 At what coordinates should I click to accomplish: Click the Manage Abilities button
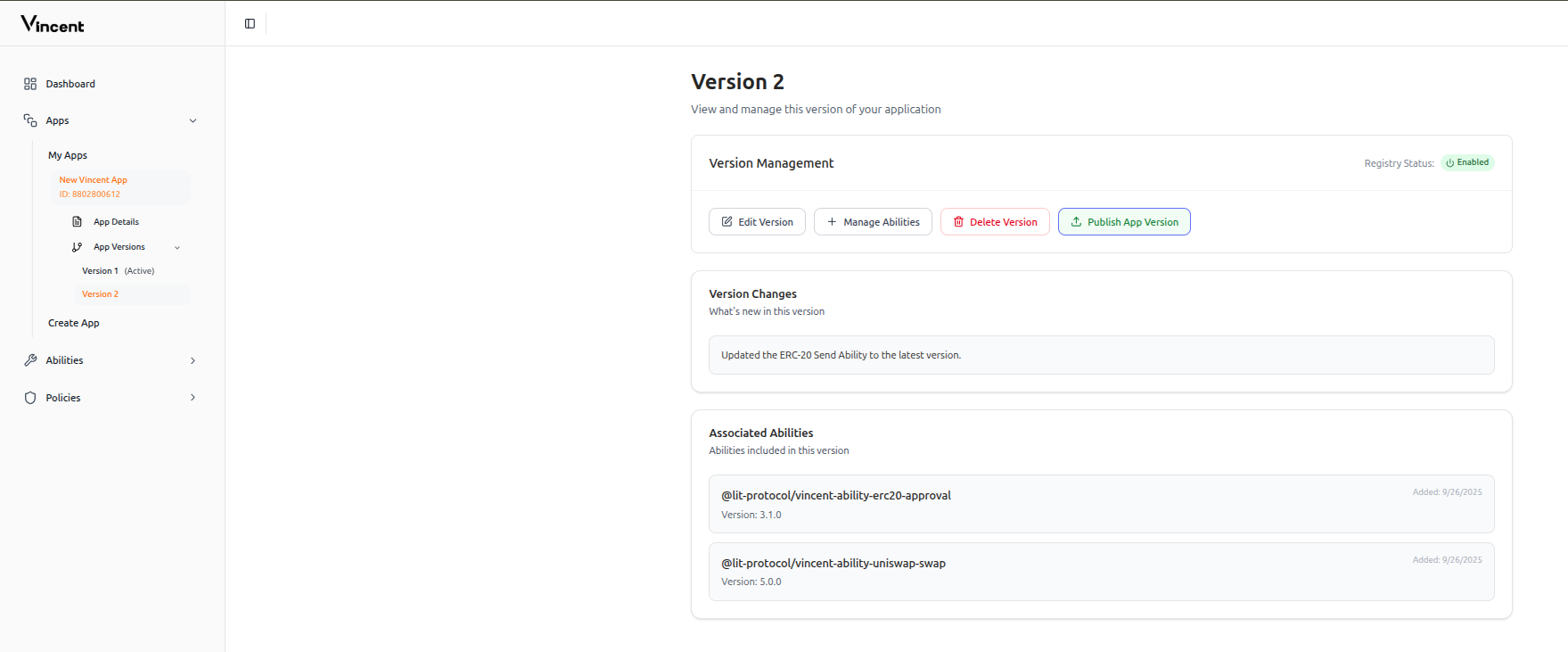(873, 222)
